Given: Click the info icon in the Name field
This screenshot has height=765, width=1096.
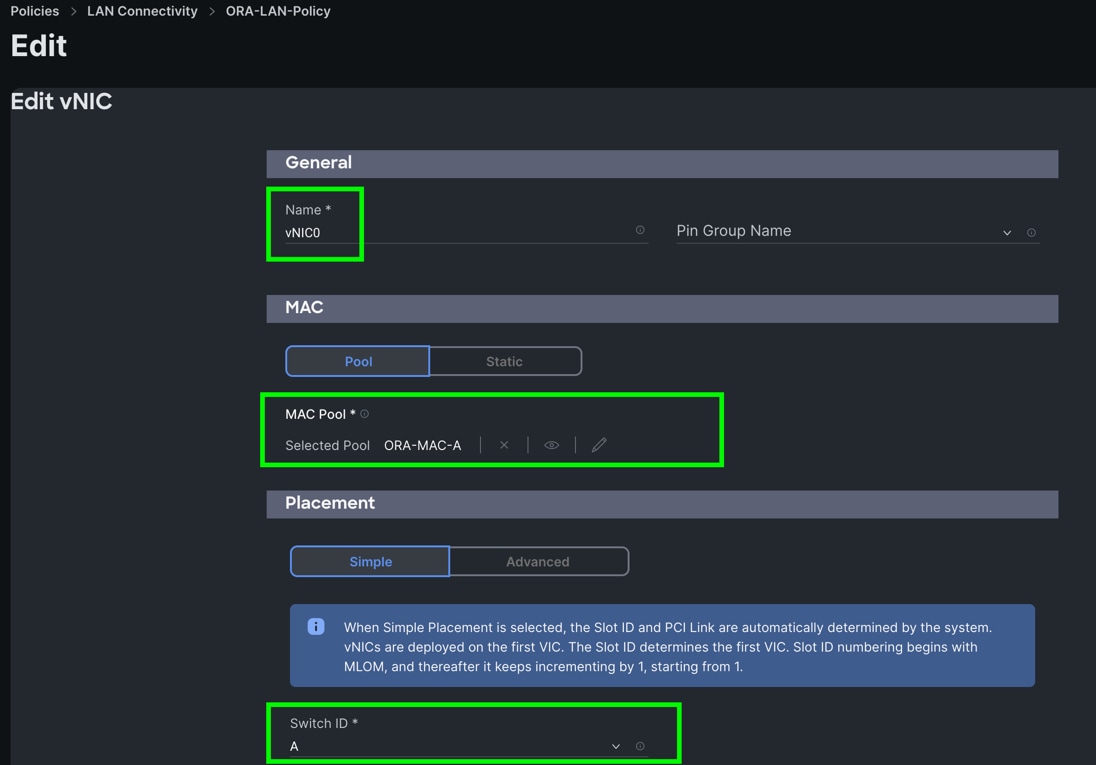Looking at the screenshot, I should click(x=640, y=230).
